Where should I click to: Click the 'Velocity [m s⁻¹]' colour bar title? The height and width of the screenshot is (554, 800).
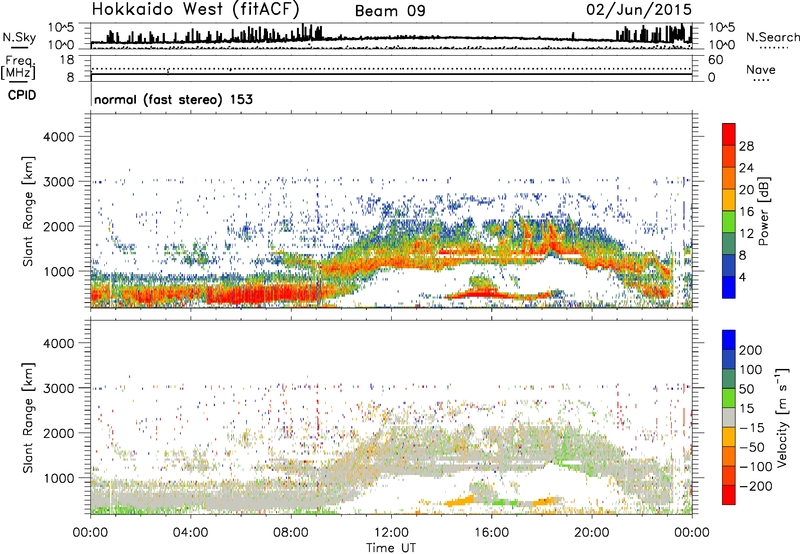coord(781,418)
